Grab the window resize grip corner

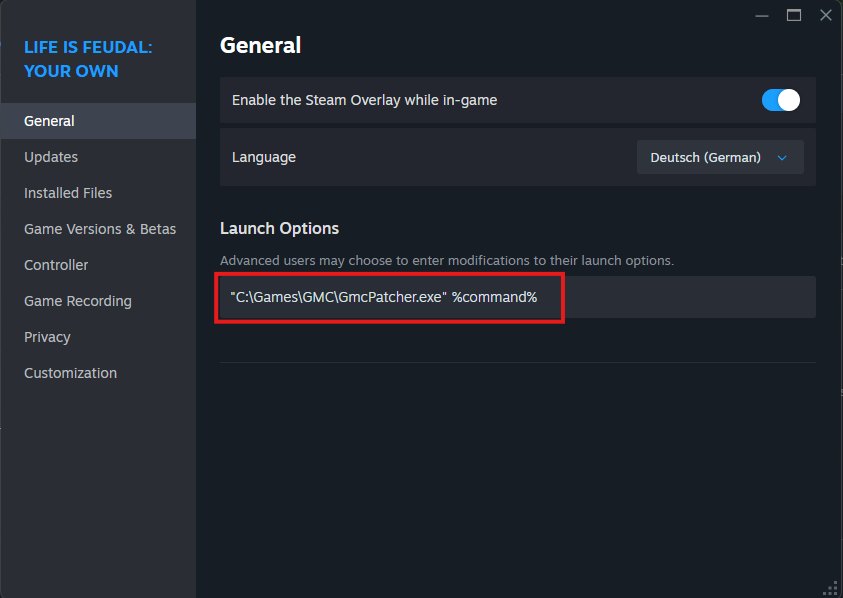click(x=832, y=588)
